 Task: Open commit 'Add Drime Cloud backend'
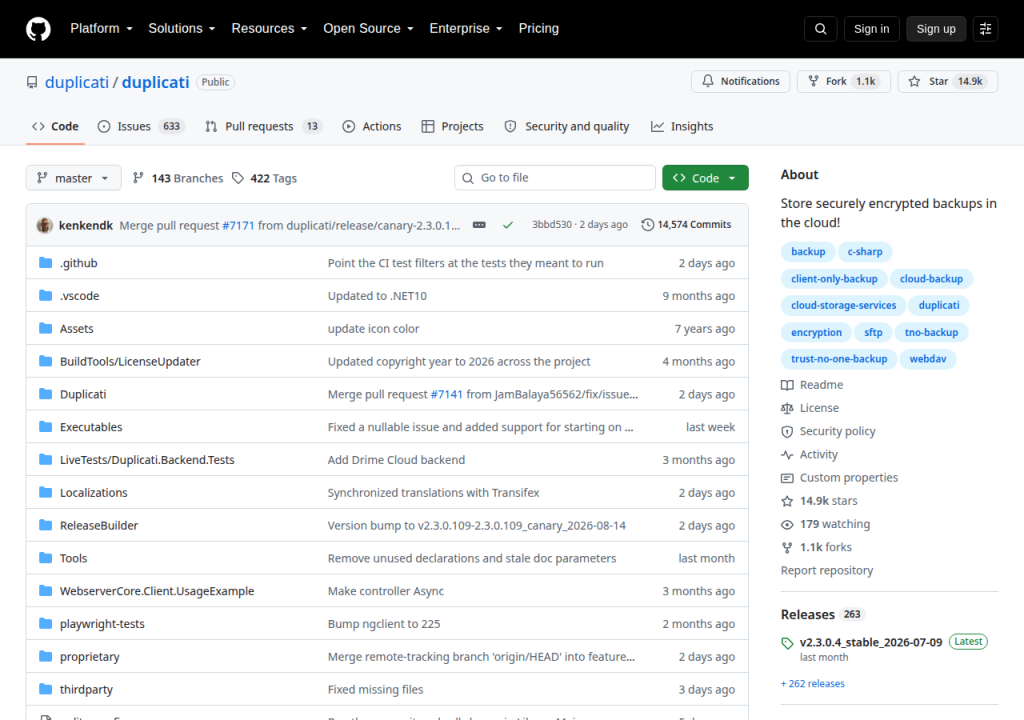click(x=396, y=460)
